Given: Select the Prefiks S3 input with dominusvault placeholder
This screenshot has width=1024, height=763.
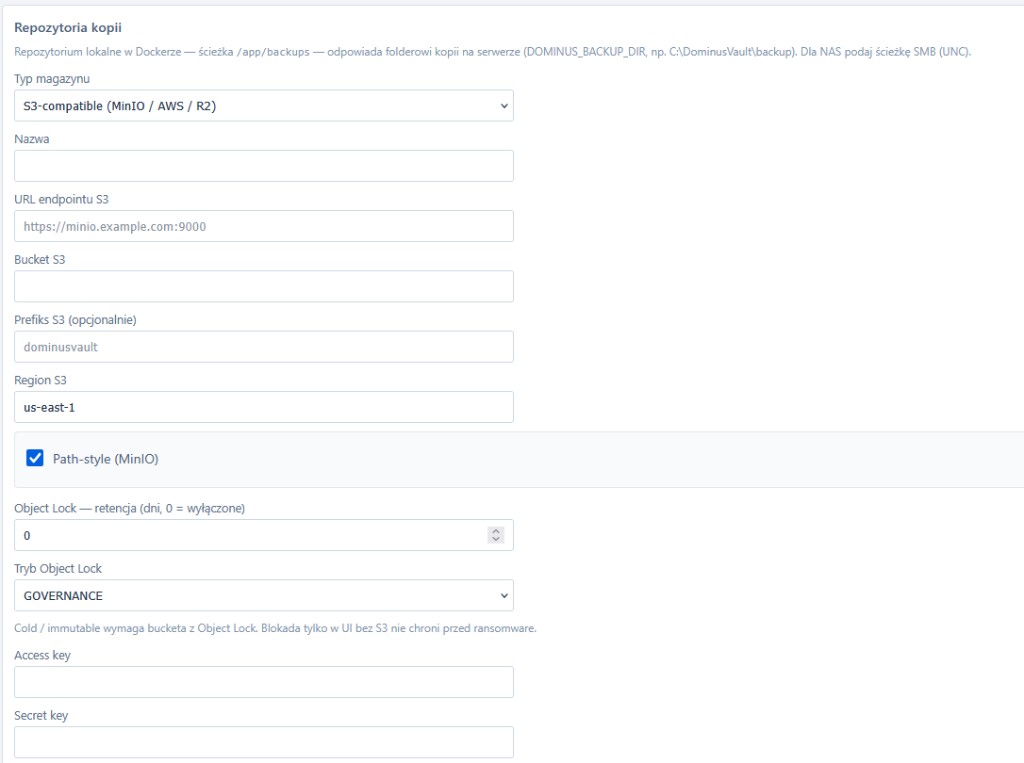Looking at the screenshot, I should point(264,347).
